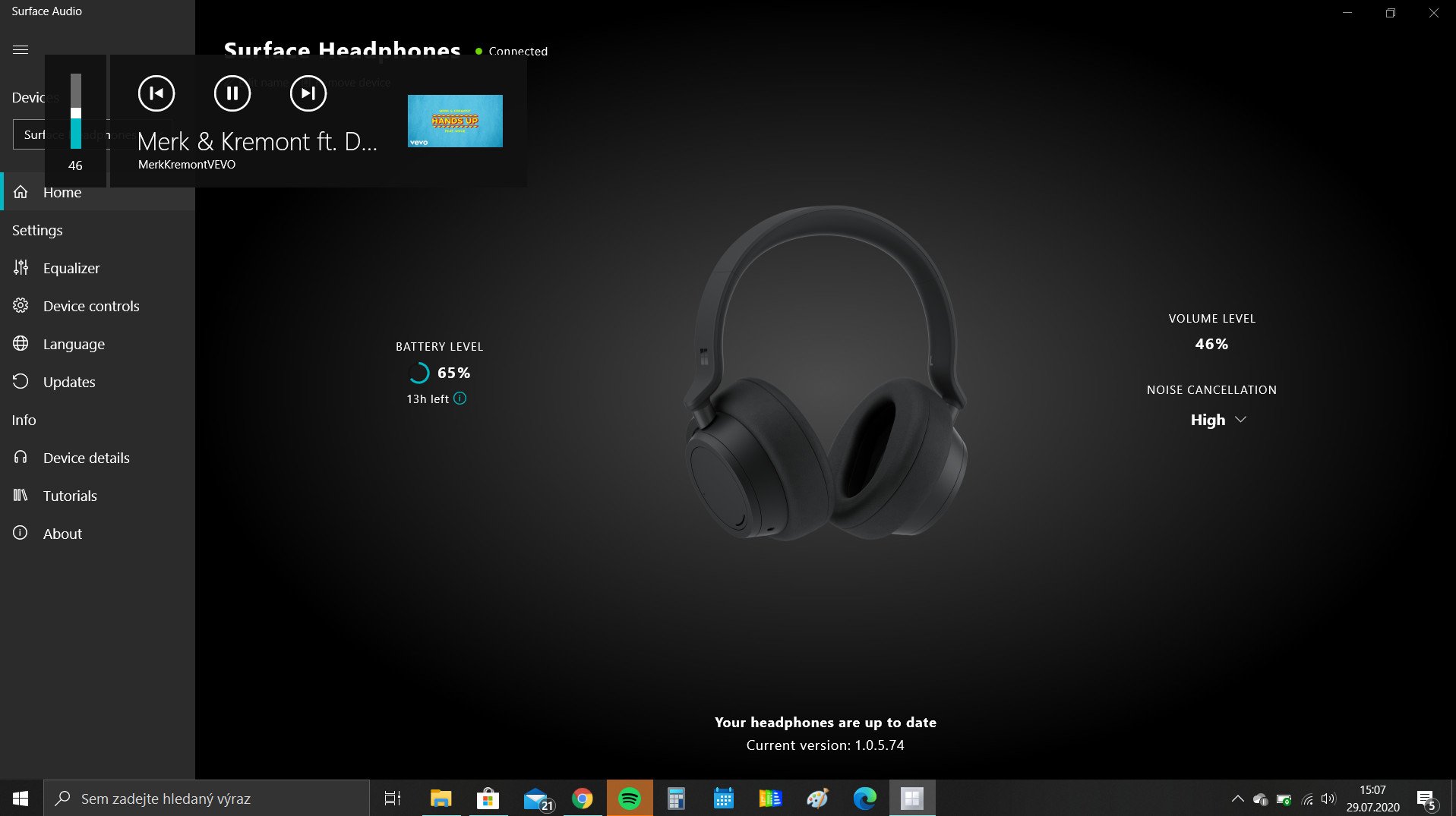Click the taskbar search box
The height and width of the screenshot is (816, 1456).
(x=207, y=799)
